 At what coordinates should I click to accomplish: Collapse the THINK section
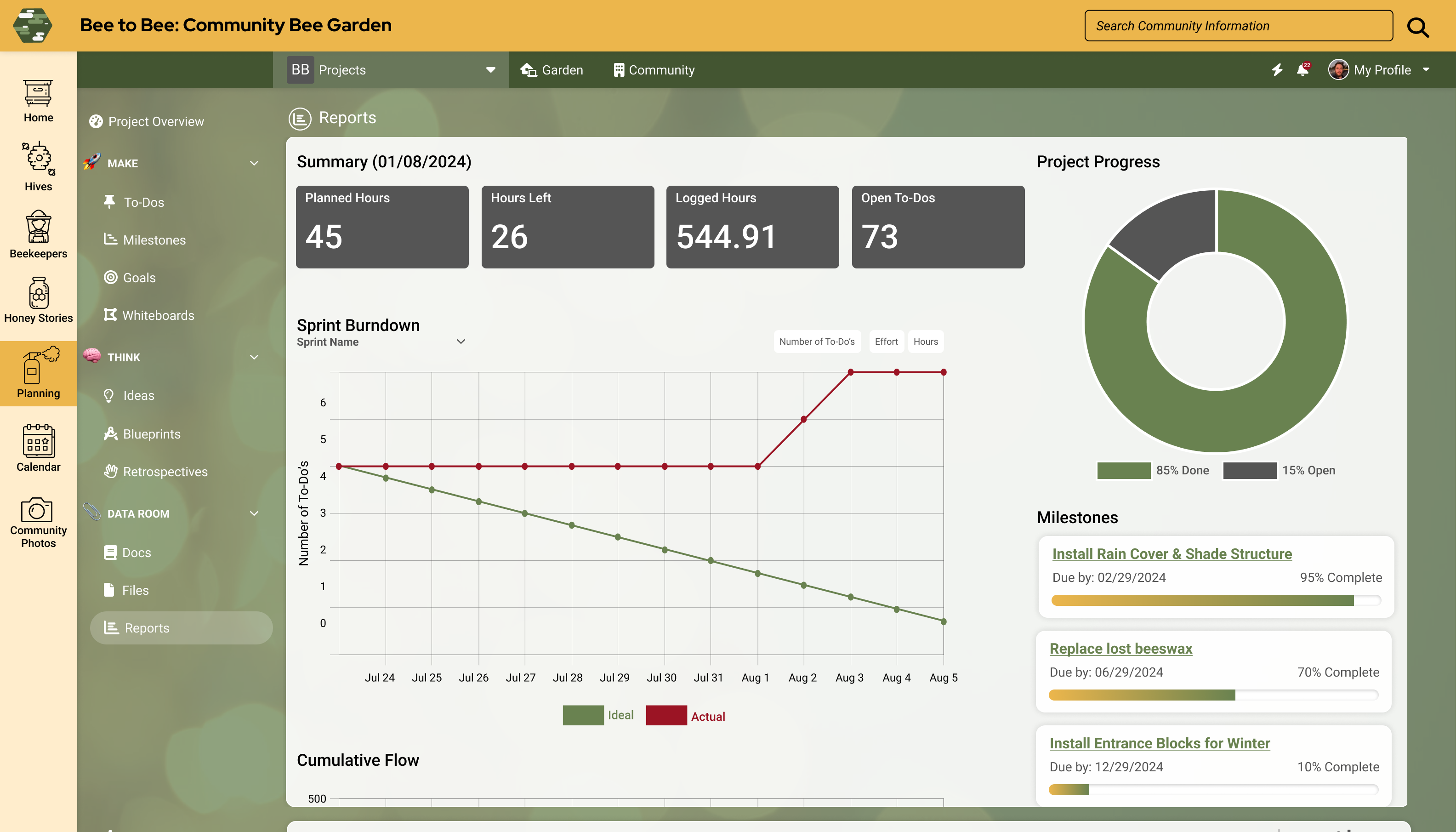click(x=253, y=357)
